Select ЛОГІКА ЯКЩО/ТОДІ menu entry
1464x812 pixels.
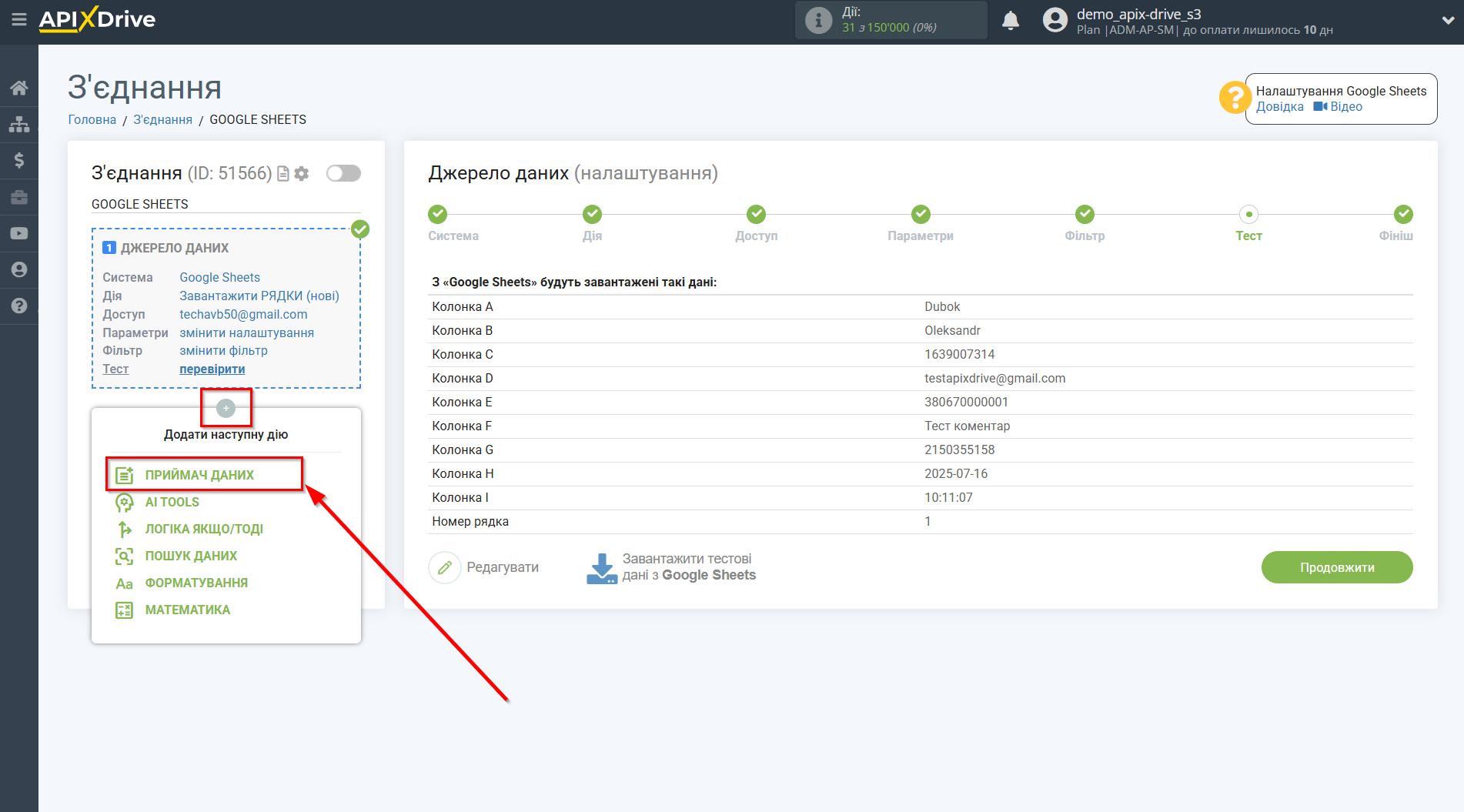[204, 530]
